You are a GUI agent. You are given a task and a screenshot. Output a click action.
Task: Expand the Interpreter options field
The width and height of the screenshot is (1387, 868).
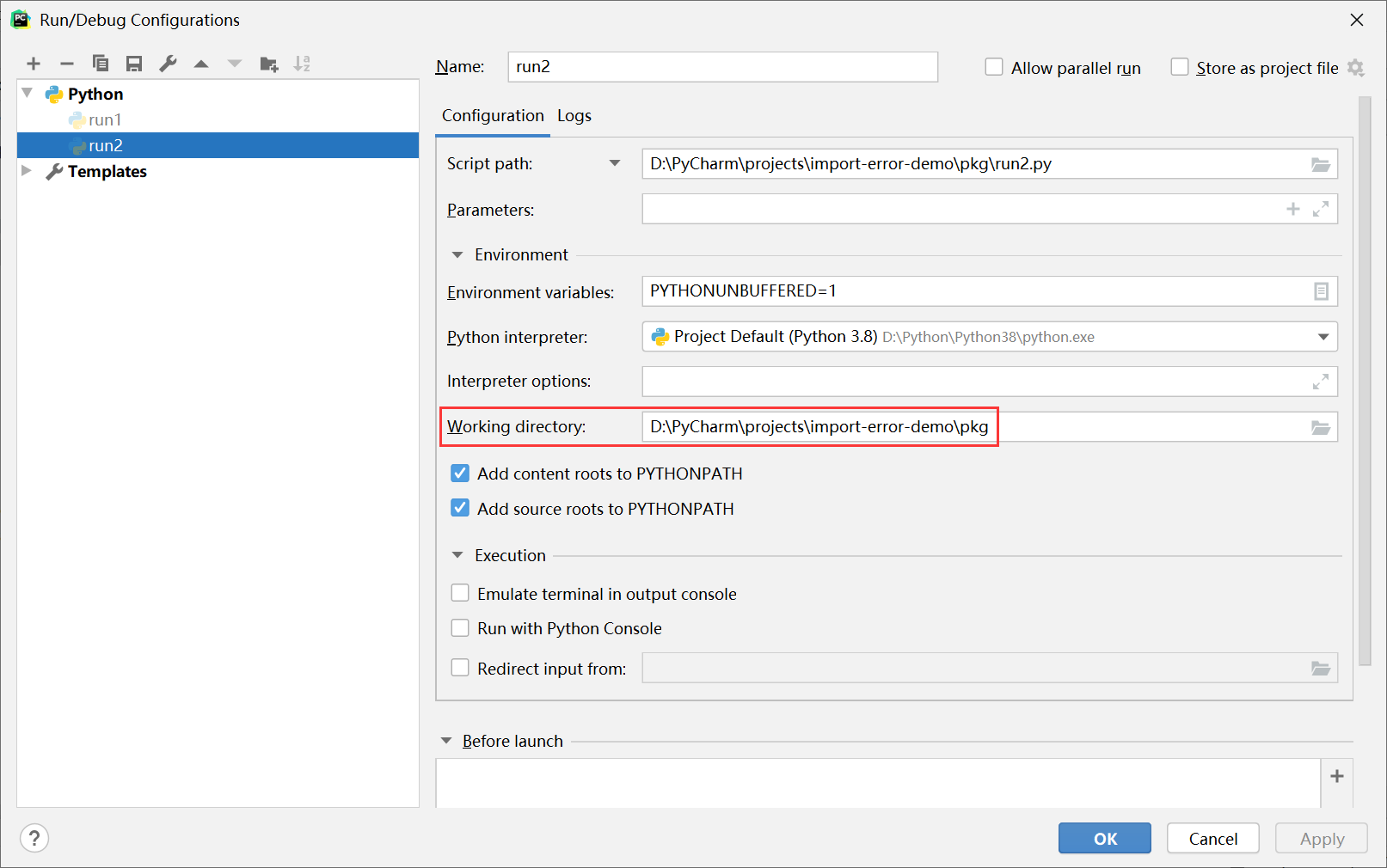[x=1321, y=382]
